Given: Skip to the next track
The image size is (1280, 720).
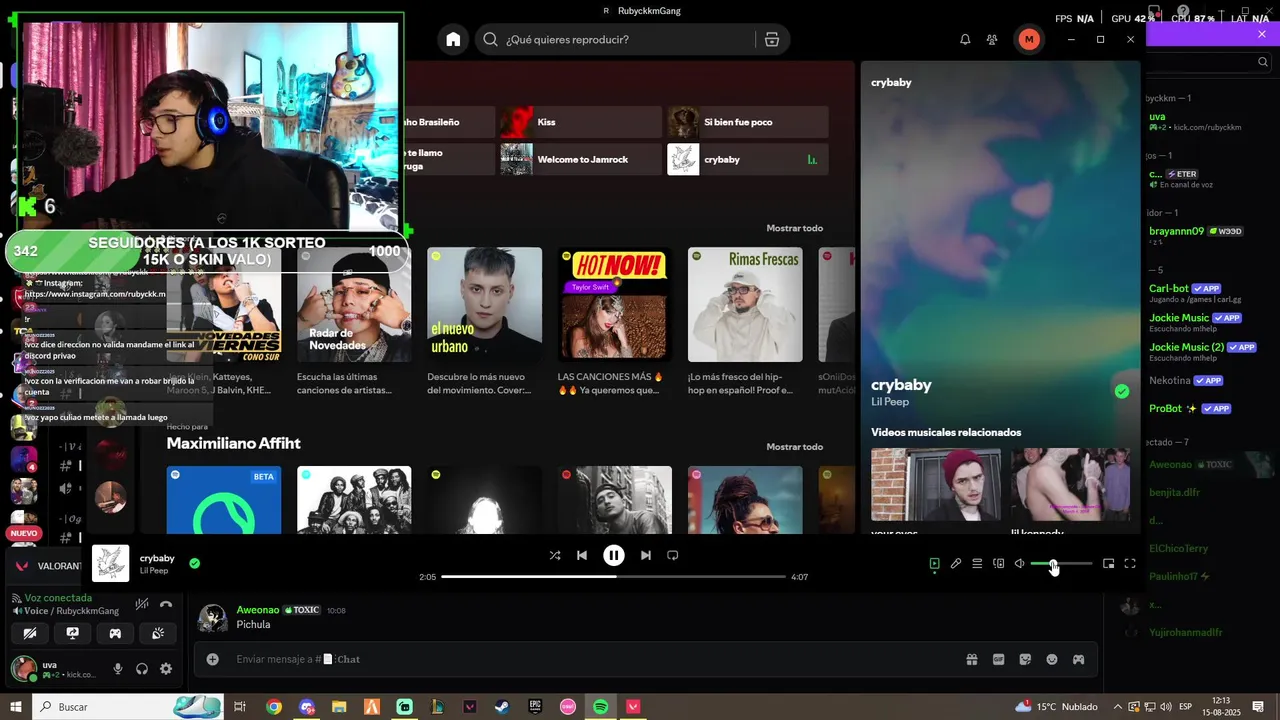Looking at the screenshot, I should [x=646, y=555].
